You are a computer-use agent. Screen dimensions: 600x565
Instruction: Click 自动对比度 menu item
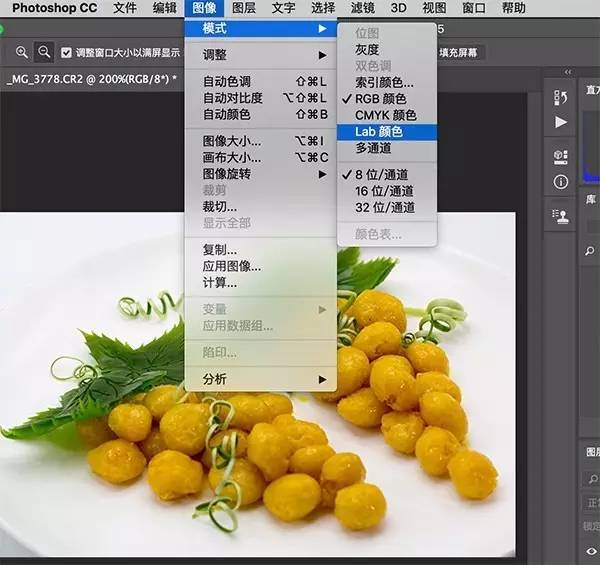[x=261, y=98]
